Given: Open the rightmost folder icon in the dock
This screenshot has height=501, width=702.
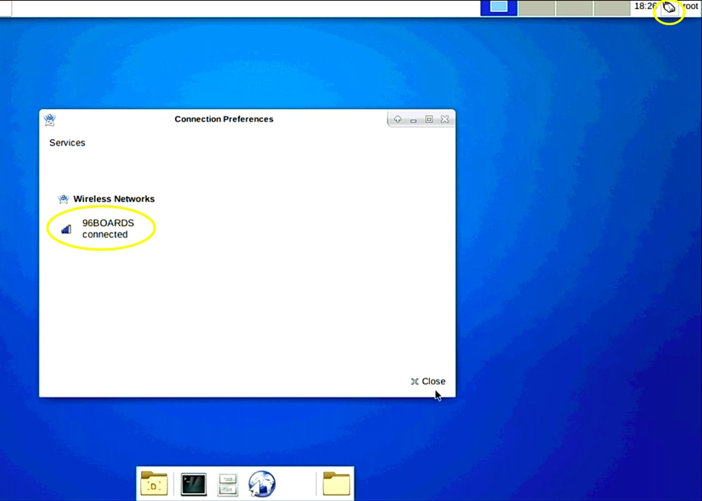Looking at the screenshot, I should 336,484.
